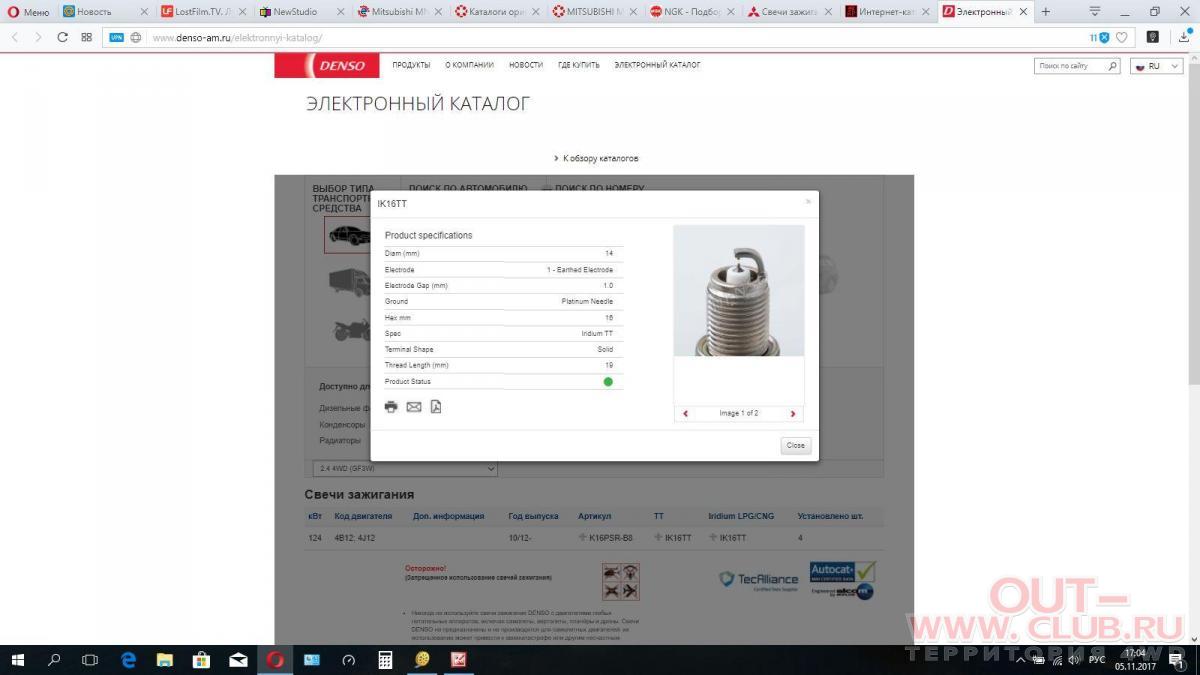Open a new browser tab
Image resolution: width=1200 pixels, height=675 pixels.
(1046, 12)
